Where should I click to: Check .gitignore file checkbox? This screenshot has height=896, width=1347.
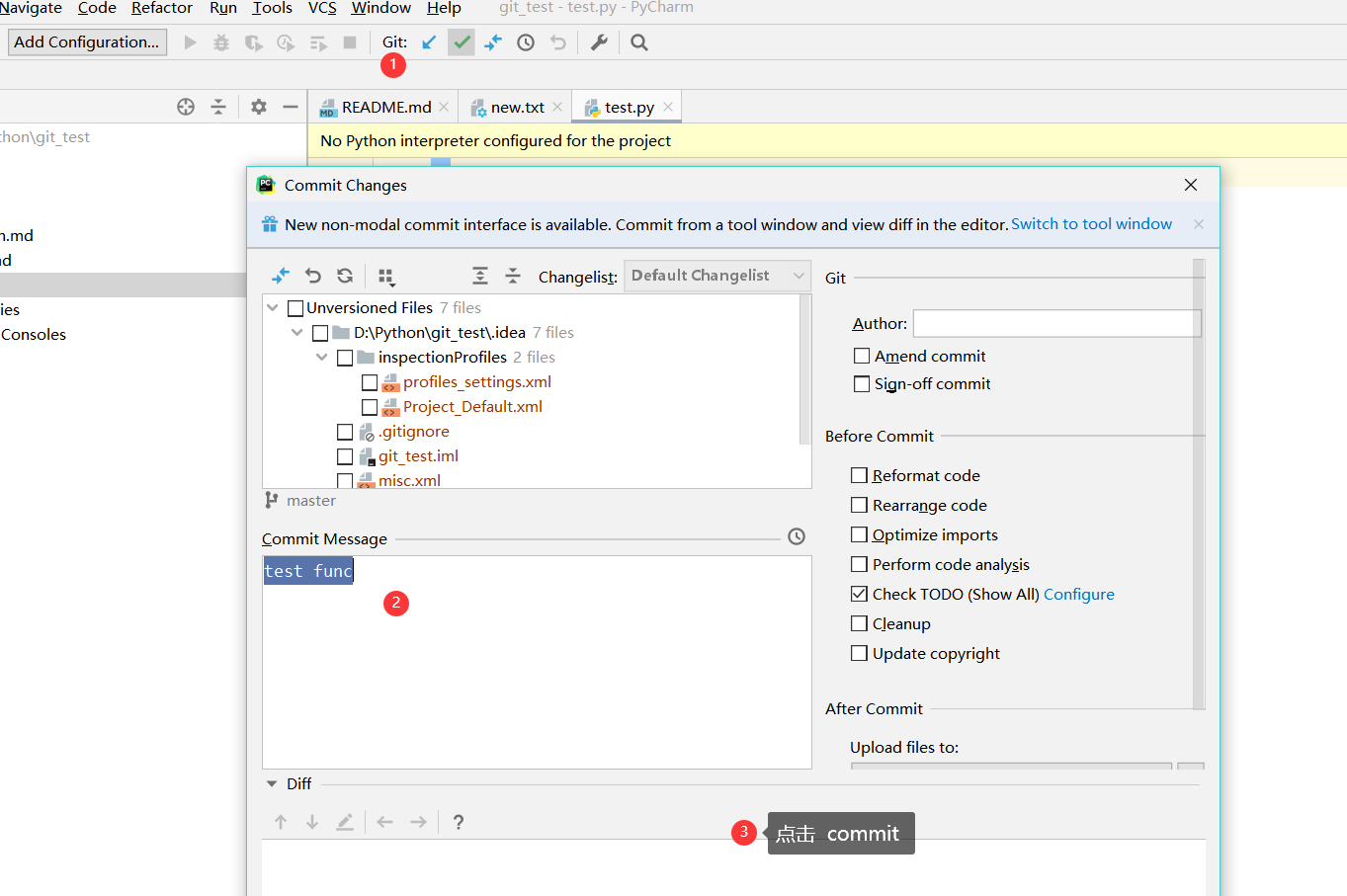pos(345,432)
